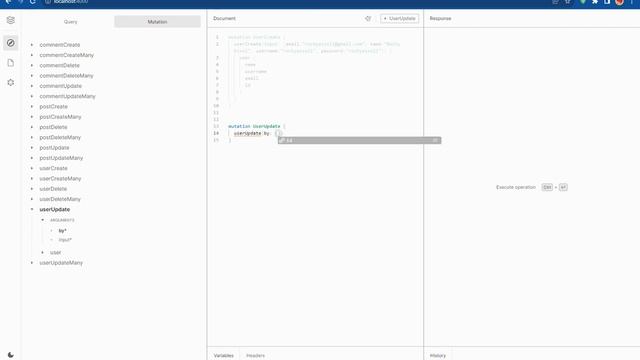Collapse the userUpdate arrow
Image resolution: width=640 pixels, height=360 pixels.
click(x=32, y=209)
